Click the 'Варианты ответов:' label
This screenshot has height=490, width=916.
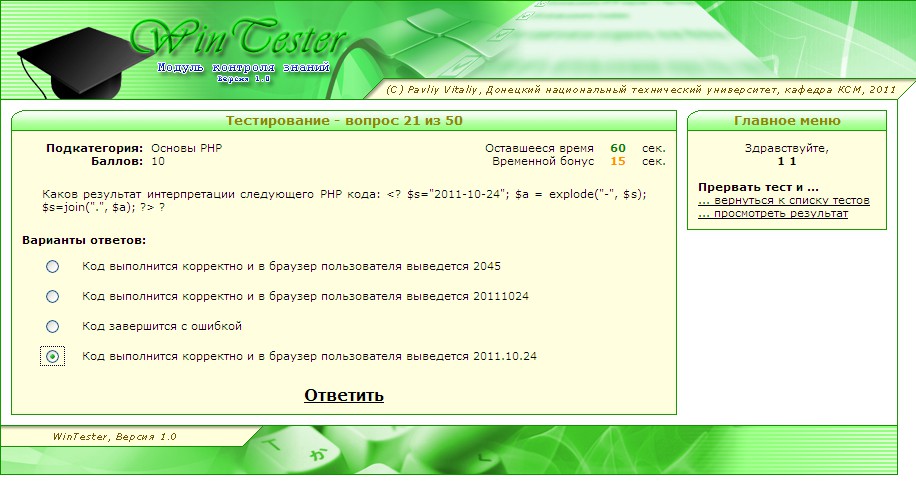(84, 240)
